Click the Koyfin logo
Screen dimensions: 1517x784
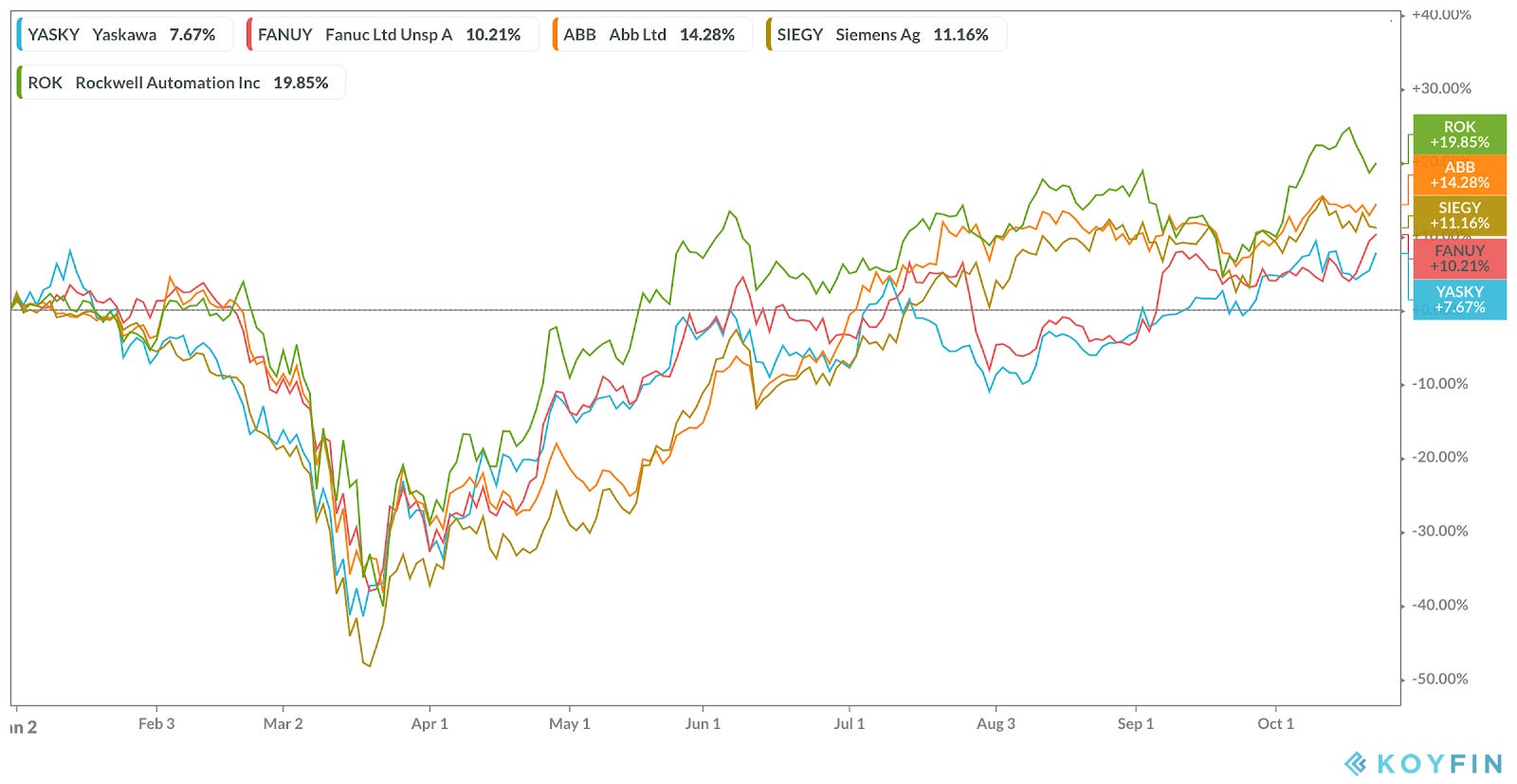pyautogui.click(x=1424, y=763)
